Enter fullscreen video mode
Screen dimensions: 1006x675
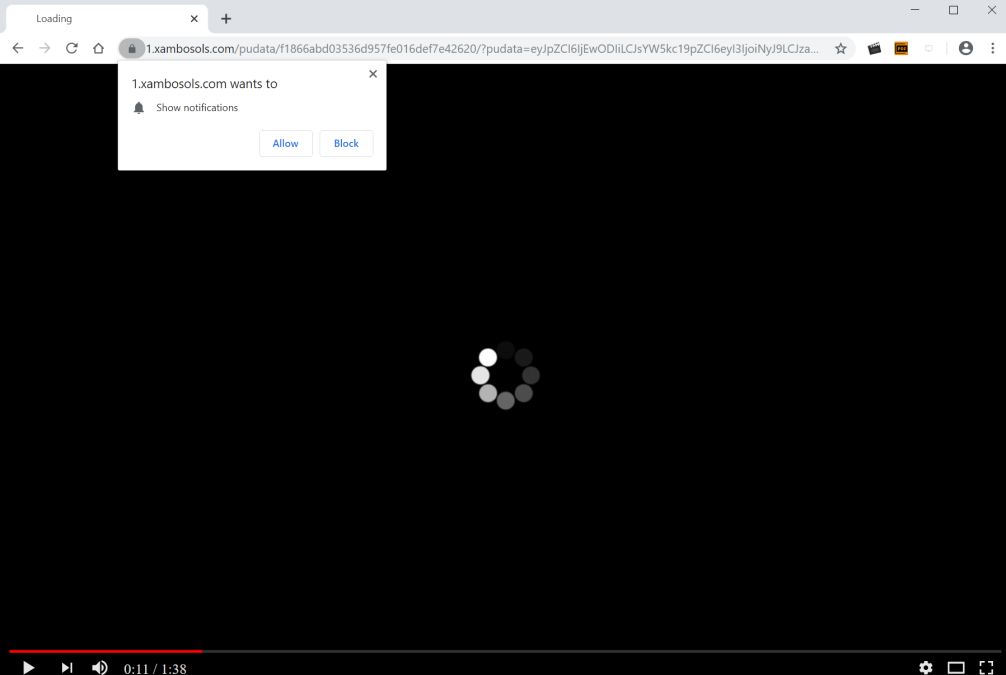click(x=986, y=667)
